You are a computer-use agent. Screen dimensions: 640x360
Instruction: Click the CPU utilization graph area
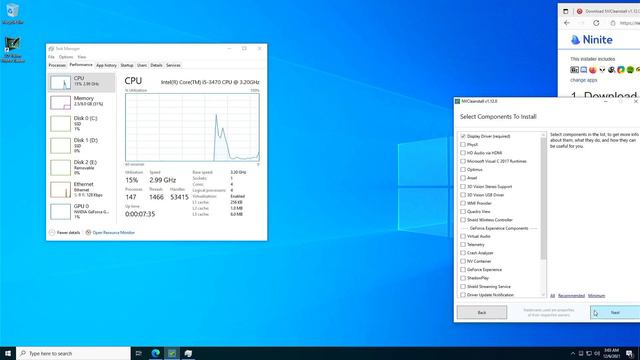[192, 127]
